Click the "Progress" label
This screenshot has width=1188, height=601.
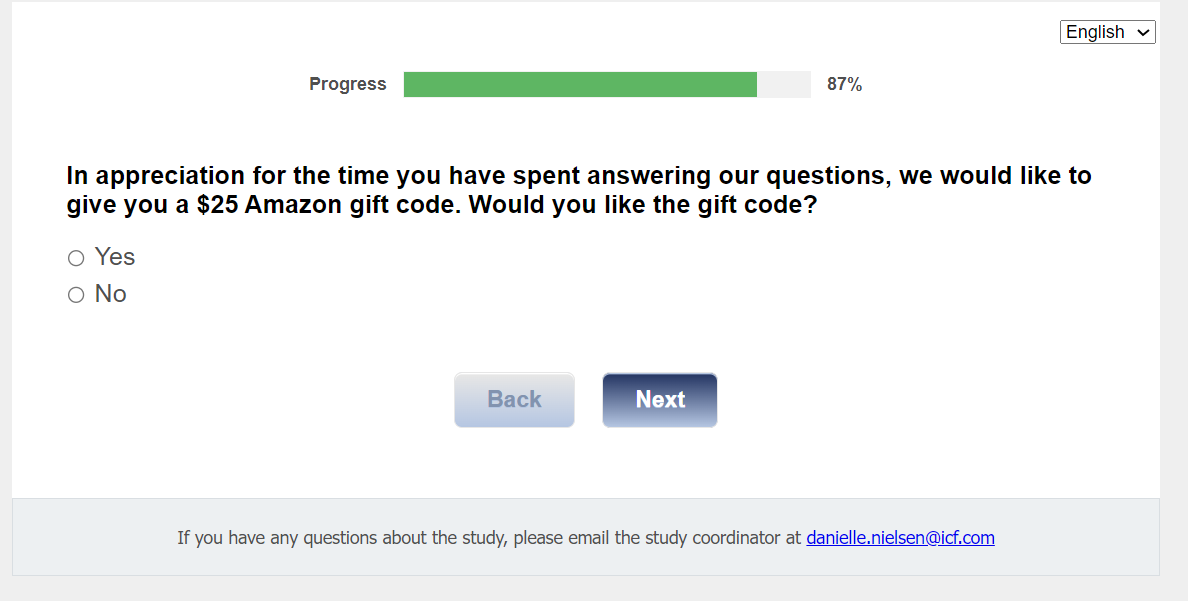pos(347,85)
